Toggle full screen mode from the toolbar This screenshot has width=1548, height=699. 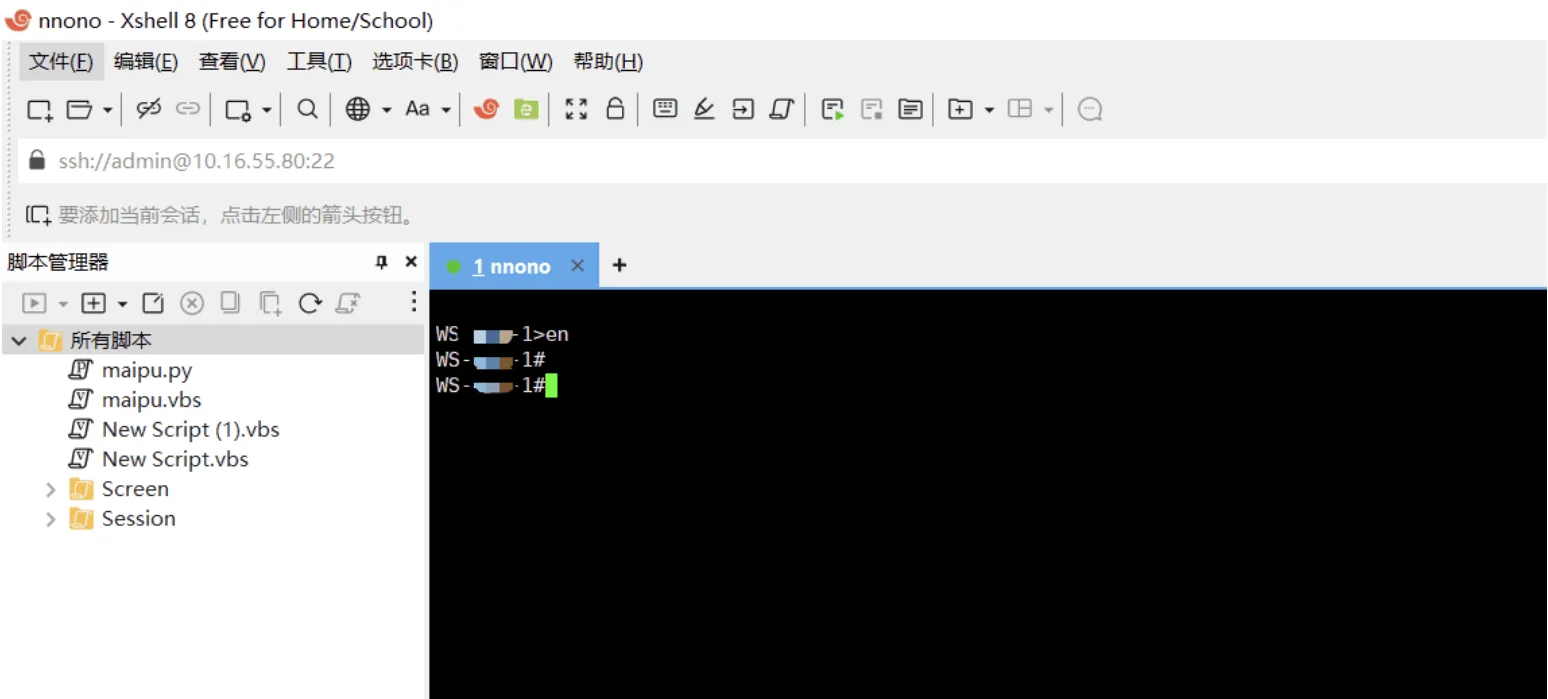pyautogui.click(x=575, y=109)
